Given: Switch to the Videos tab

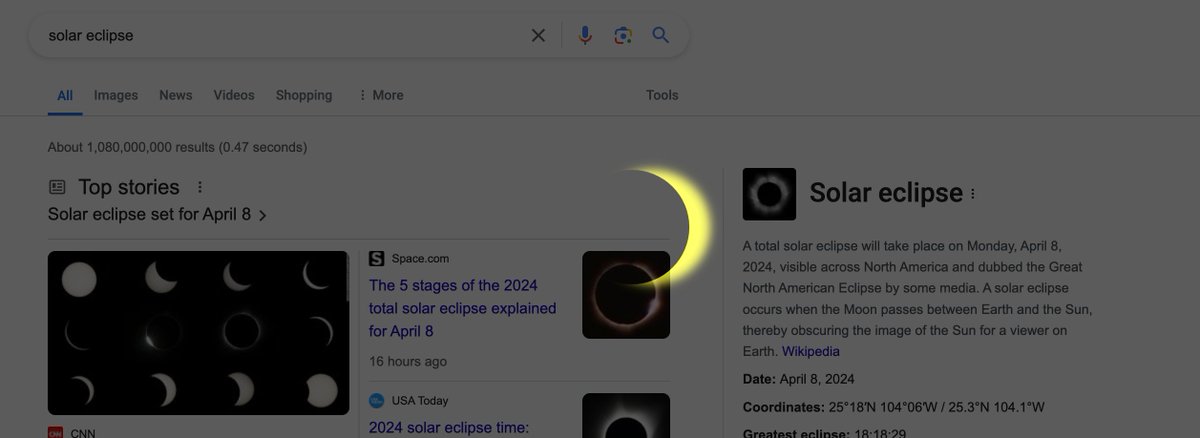Looking at the screenshot, I should (x=234, y=95).
